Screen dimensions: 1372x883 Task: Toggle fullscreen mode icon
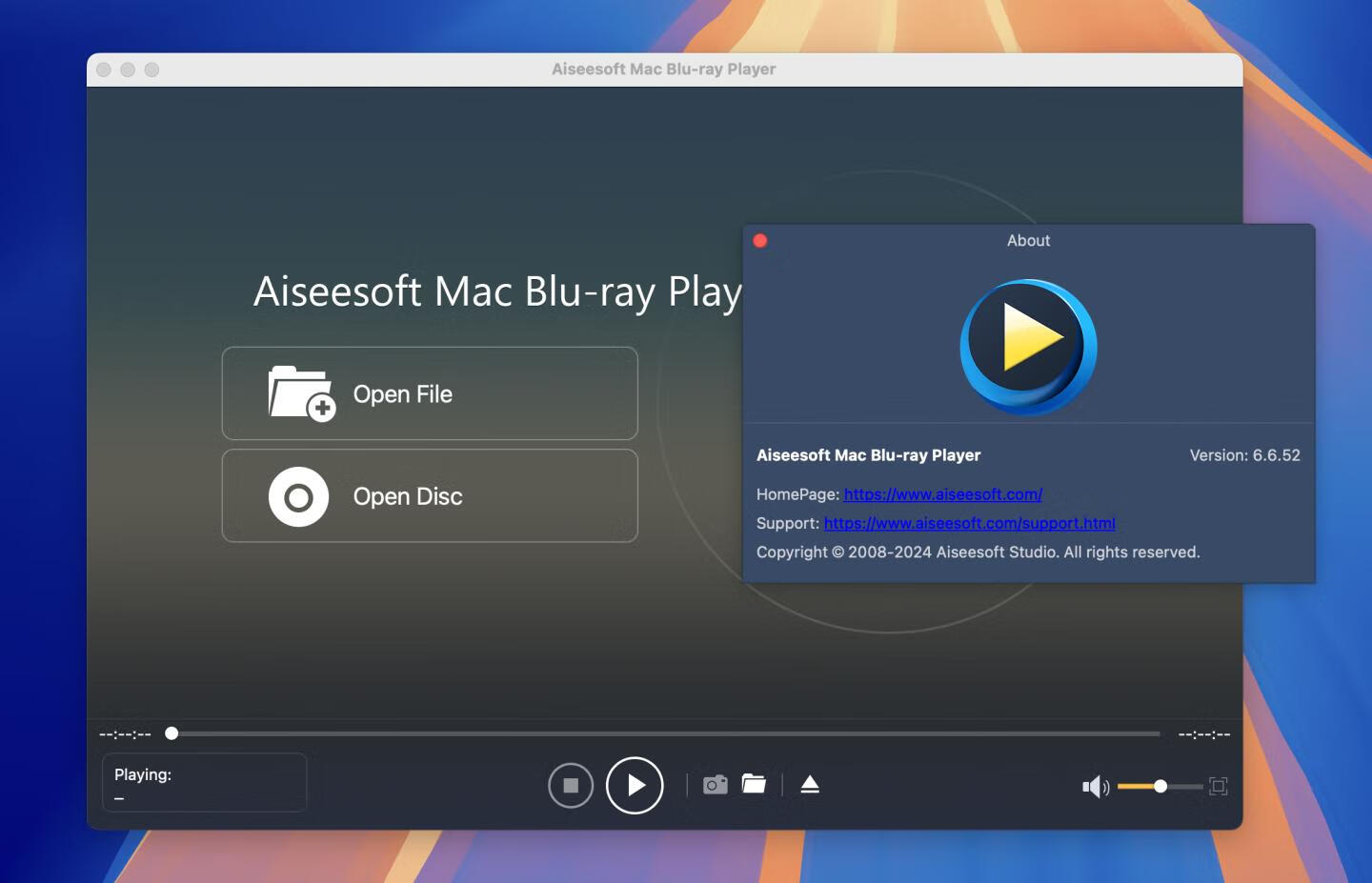click(x=1218, y=786)
